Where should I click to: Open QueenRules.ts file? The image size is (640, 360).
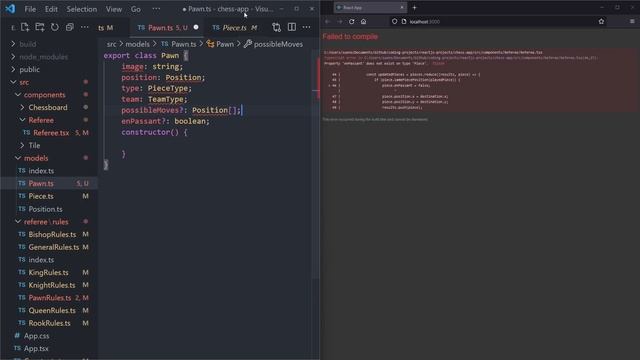52,310
